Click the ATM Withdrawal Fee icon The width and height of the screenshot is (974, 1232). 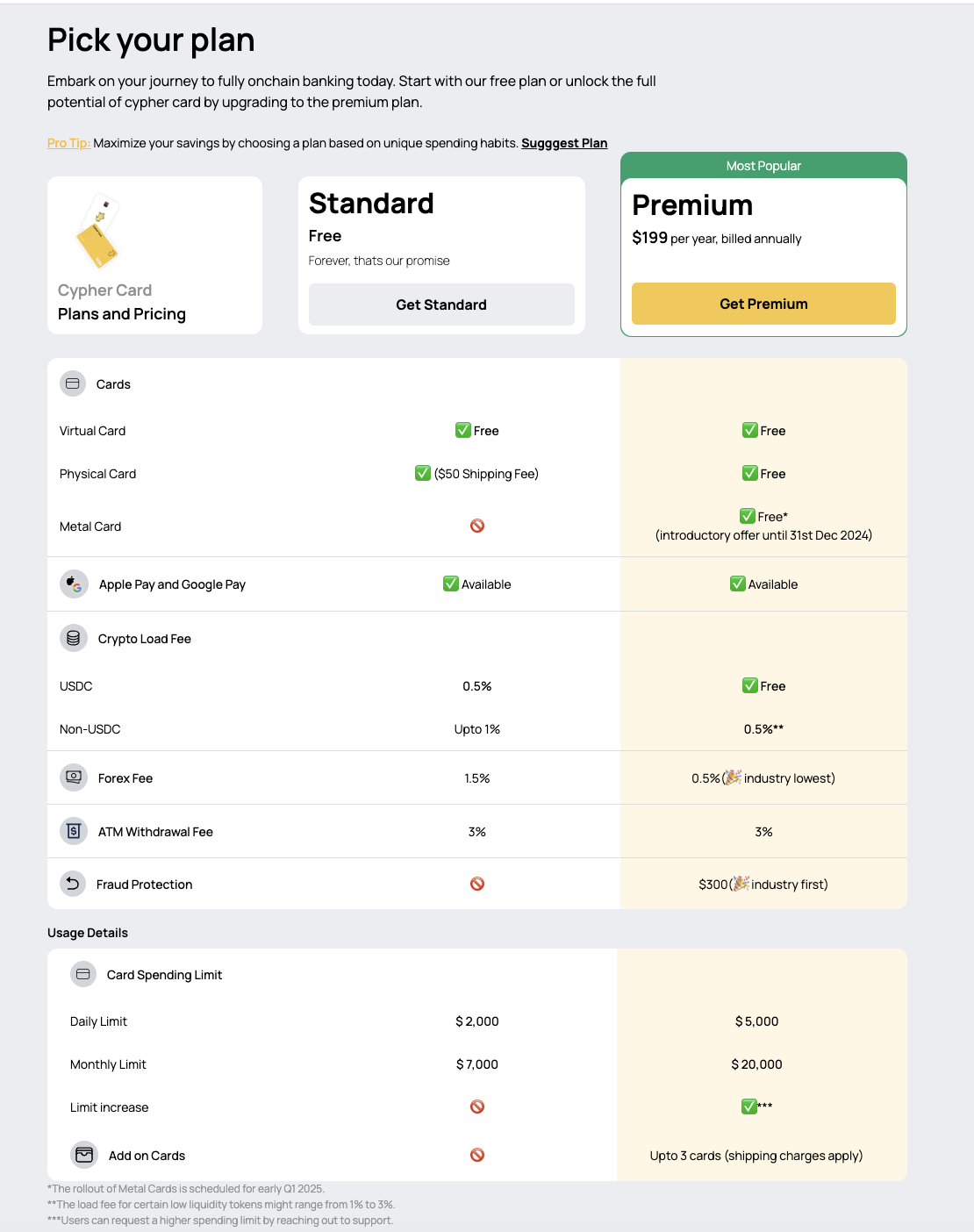point(74,831)
